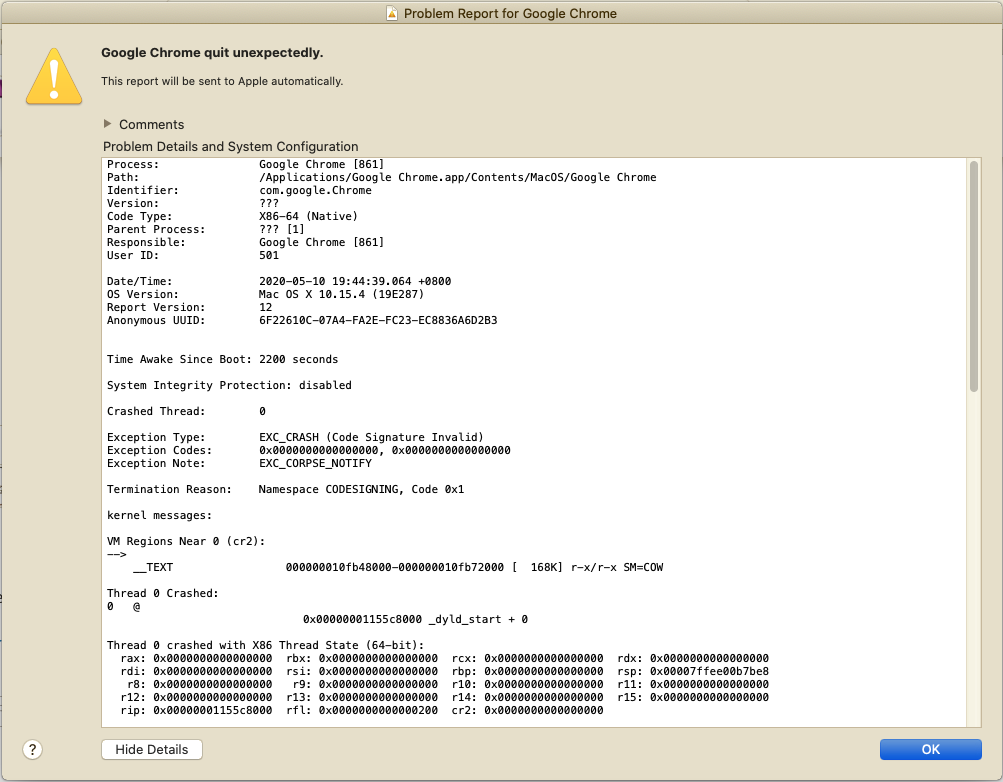Click 'This report will be sent to Apple automatically.'
Viewport: 1003px width, 782px height.
pos(222,81)
